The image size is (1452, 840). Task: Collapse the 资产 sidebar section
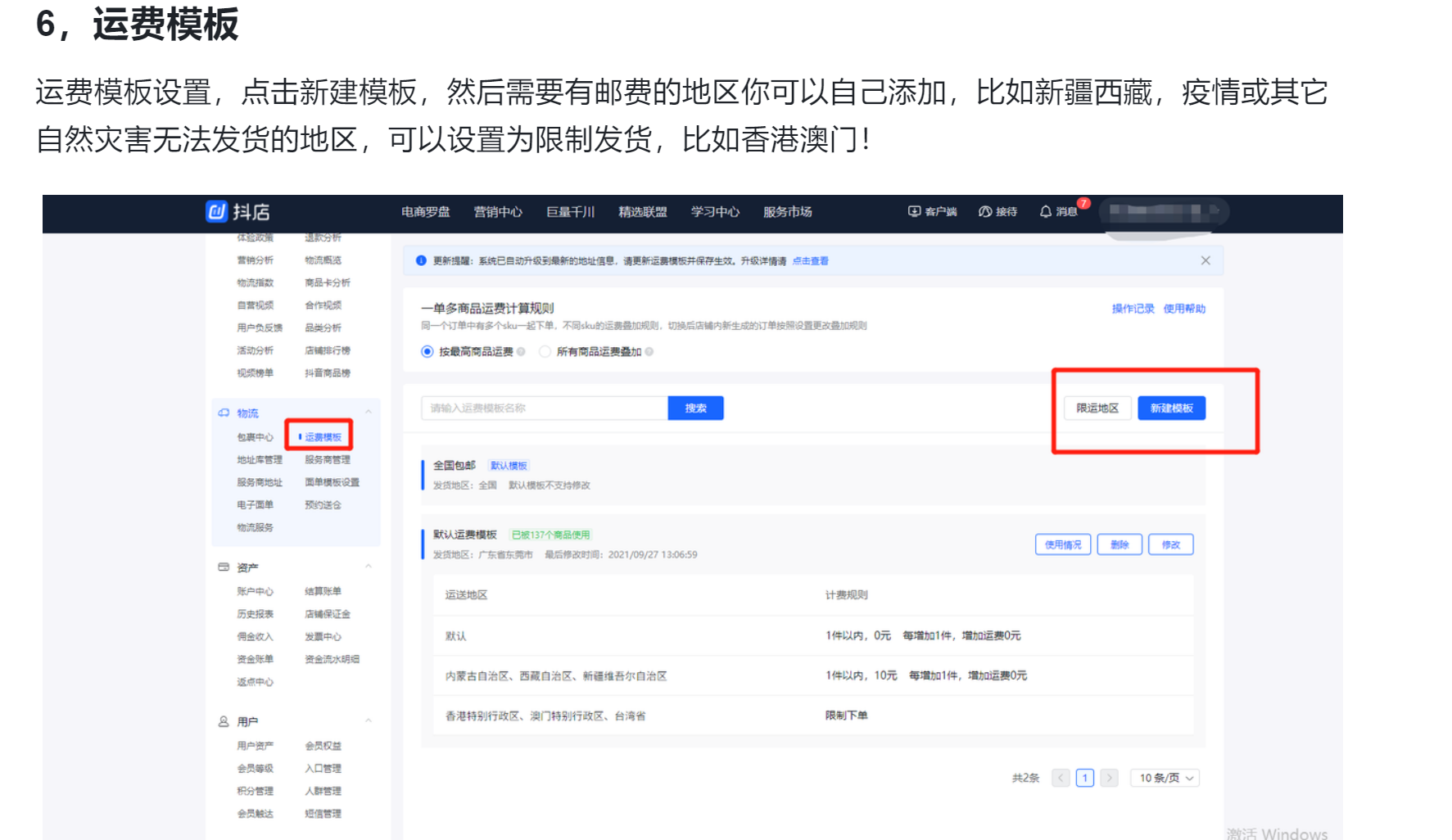click(369, 567)
